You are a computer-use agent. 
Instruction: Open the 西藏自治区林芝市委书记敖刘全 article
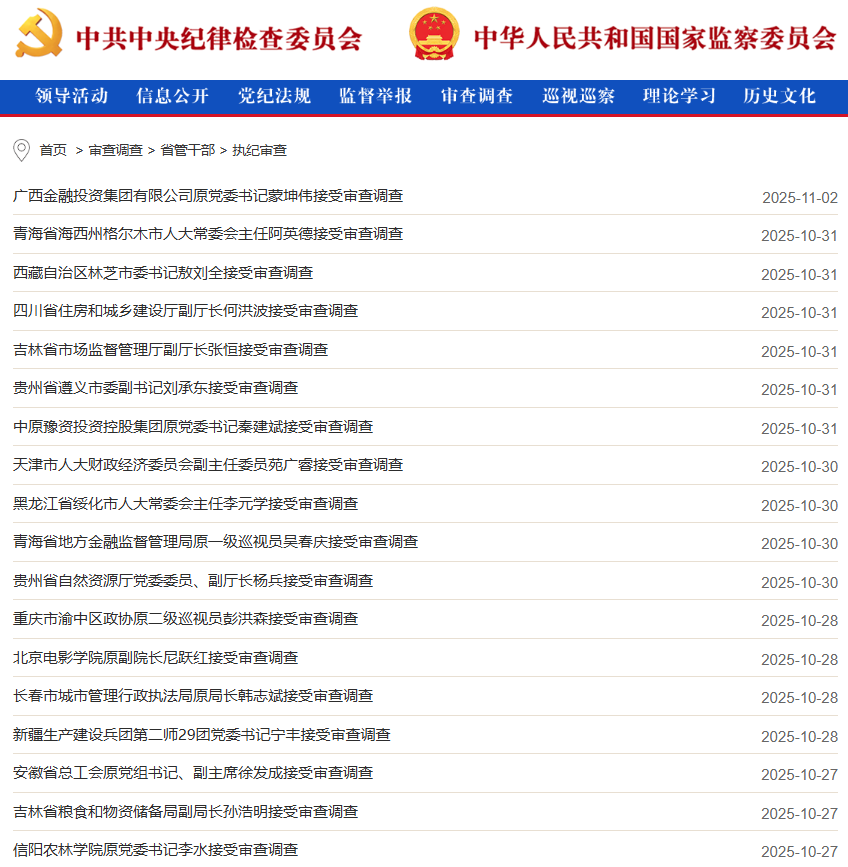click(163, 273)
